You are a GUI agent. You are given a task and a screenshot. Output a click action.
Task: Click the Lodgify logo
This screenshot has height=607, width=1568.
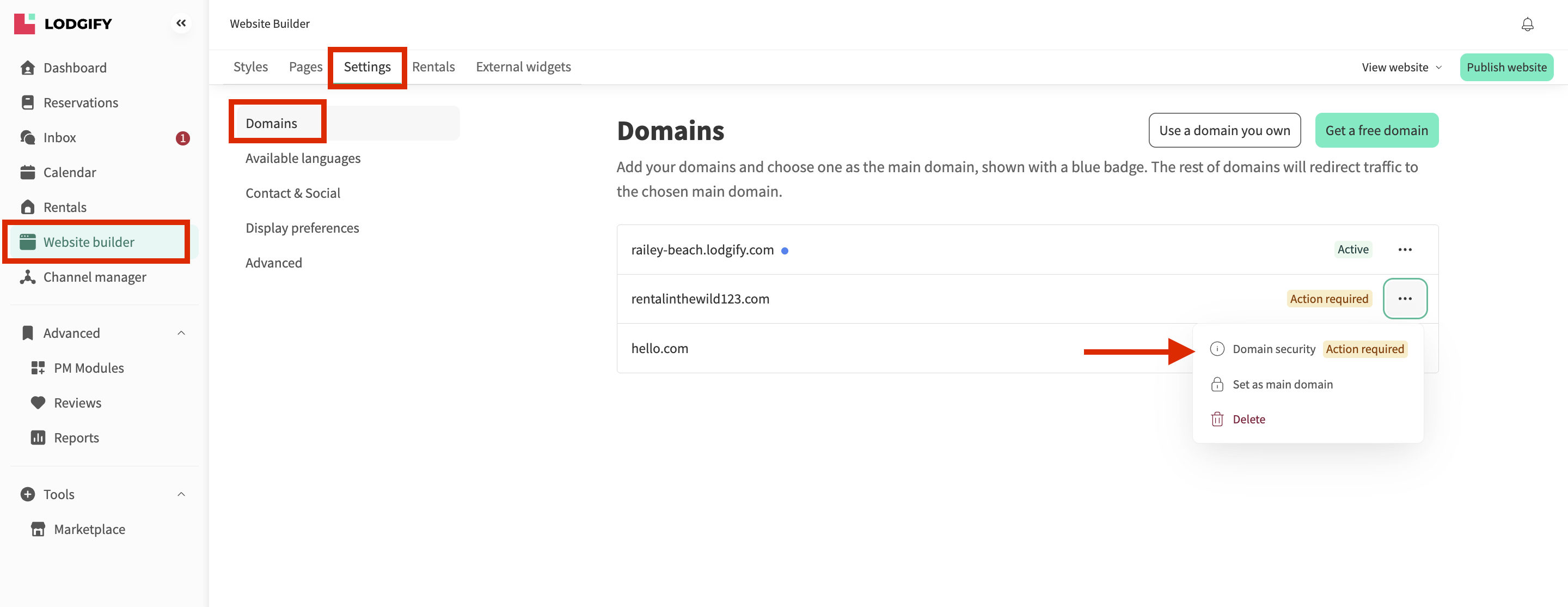pyautogui.click(x=63, y=24)
